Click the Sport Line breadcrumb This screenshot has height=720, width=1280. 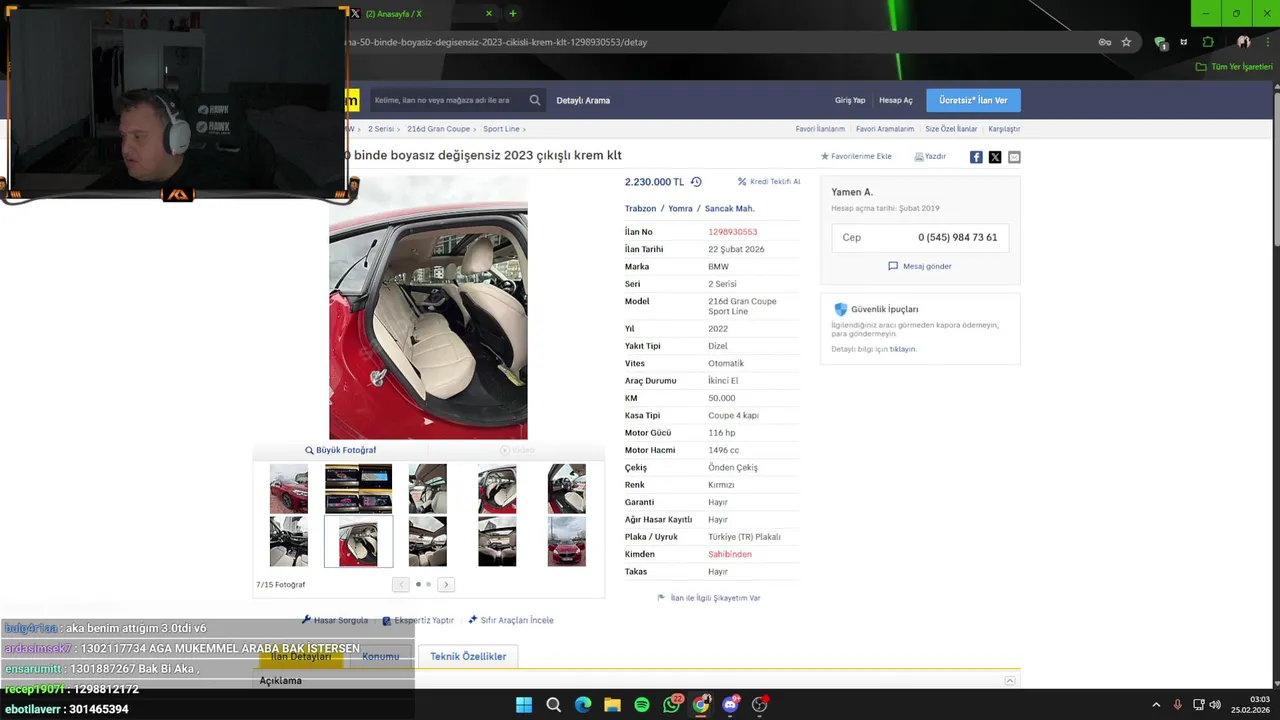click(x=501, y=129)
